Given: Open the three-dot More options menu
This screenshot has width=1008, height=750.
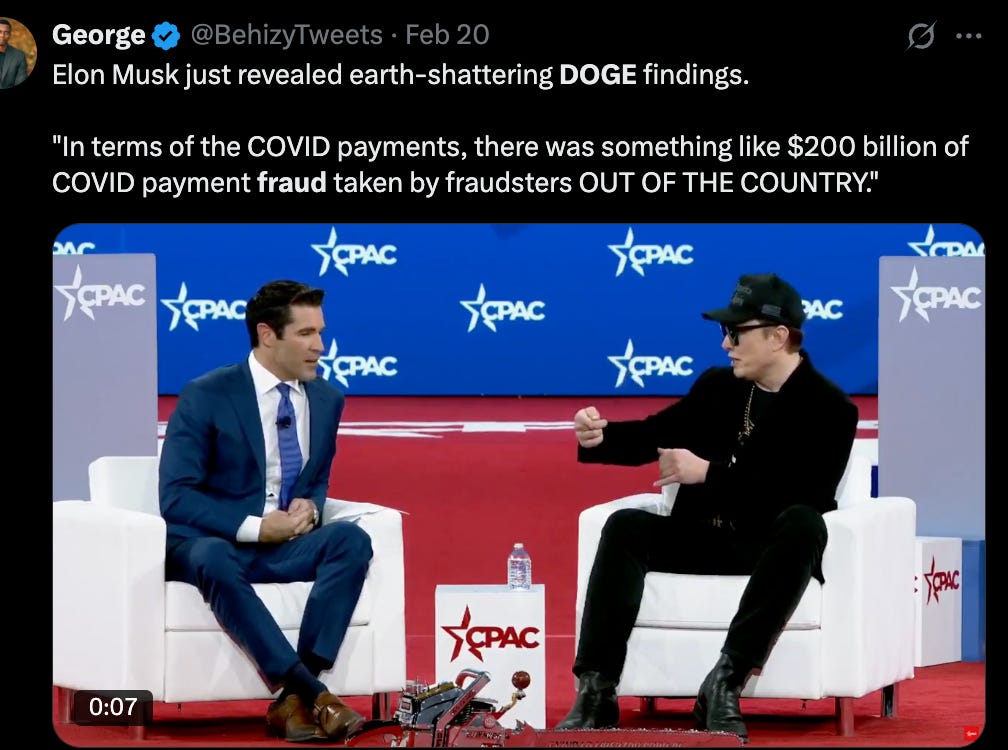Looking at the screenshot, I should (x=969, y=36).
